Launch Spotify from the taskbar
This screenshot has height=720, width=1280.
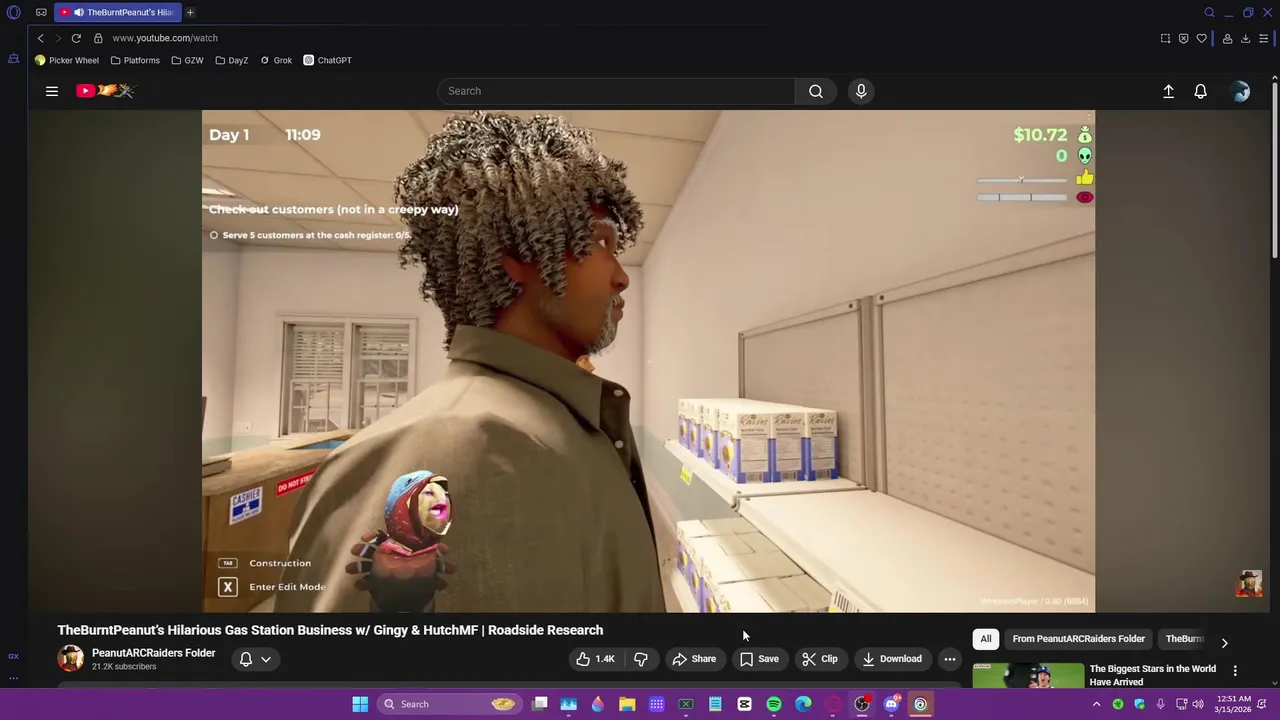(774, 704)
